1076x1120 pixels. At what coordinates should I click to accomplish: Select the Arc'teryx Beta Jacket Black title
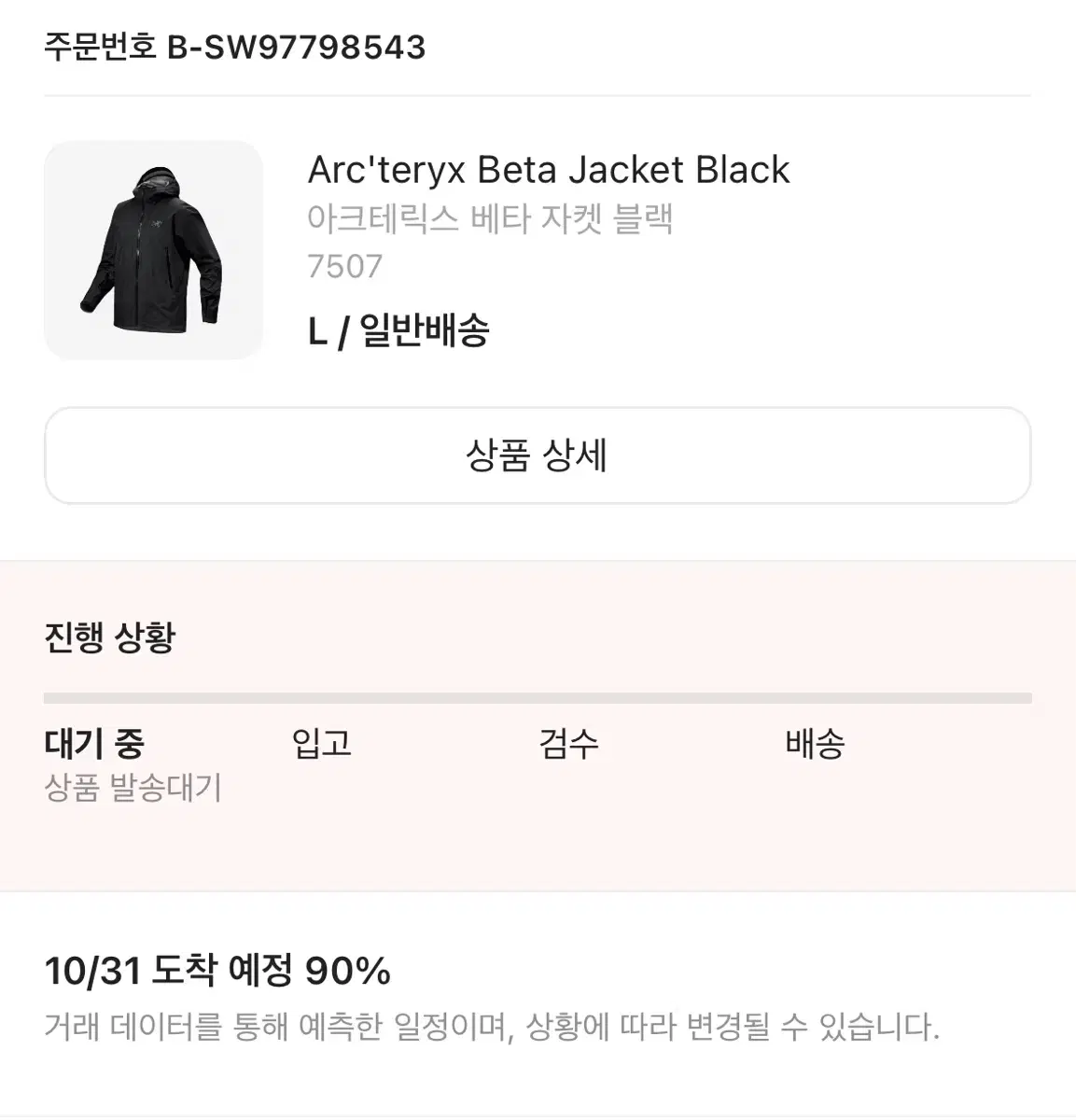click(x=549, y=170)
